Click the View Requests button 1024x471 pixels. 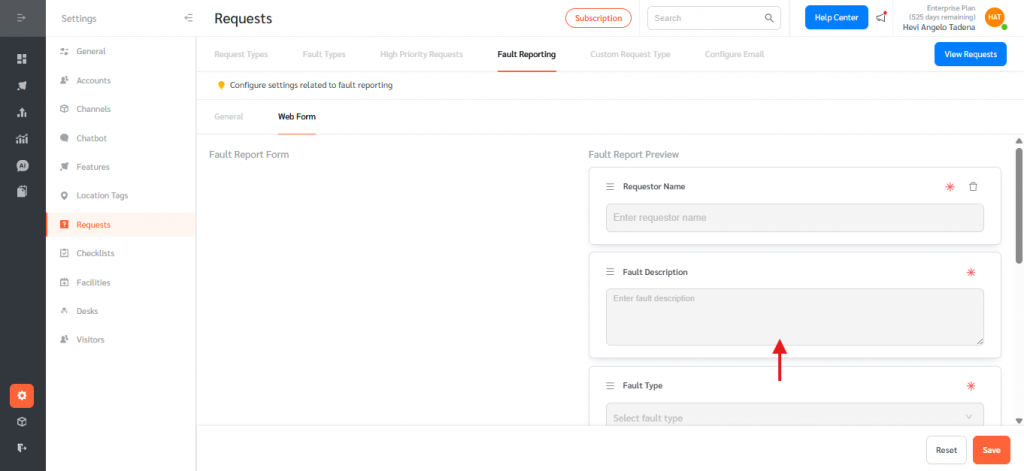pyautogui.click(x=969, y=55)
